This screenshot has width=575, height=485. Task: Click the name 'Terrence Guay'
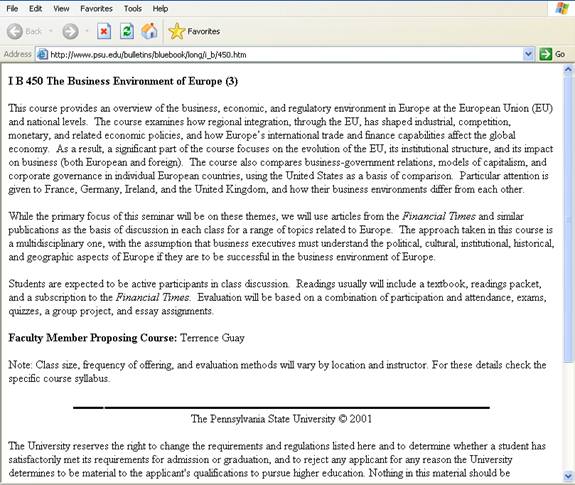[x=212, y=338]
